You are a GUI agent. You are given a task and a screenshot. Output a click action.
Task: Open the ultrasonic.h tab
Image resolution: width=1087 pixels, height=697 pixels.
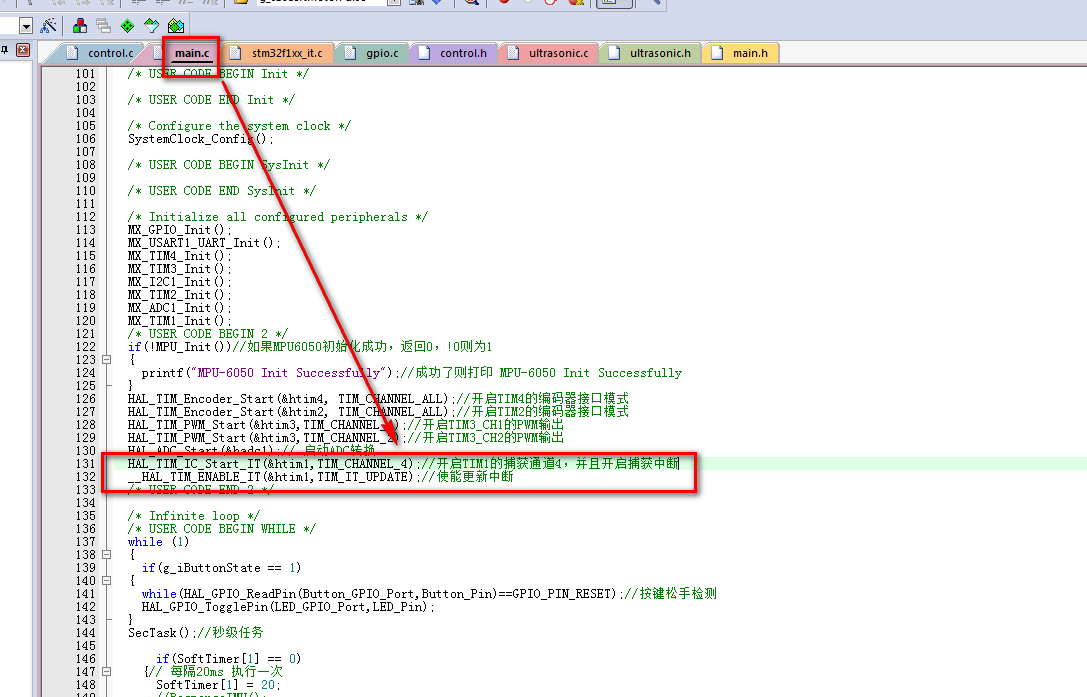pyautogui.click(x=650, y=53)
